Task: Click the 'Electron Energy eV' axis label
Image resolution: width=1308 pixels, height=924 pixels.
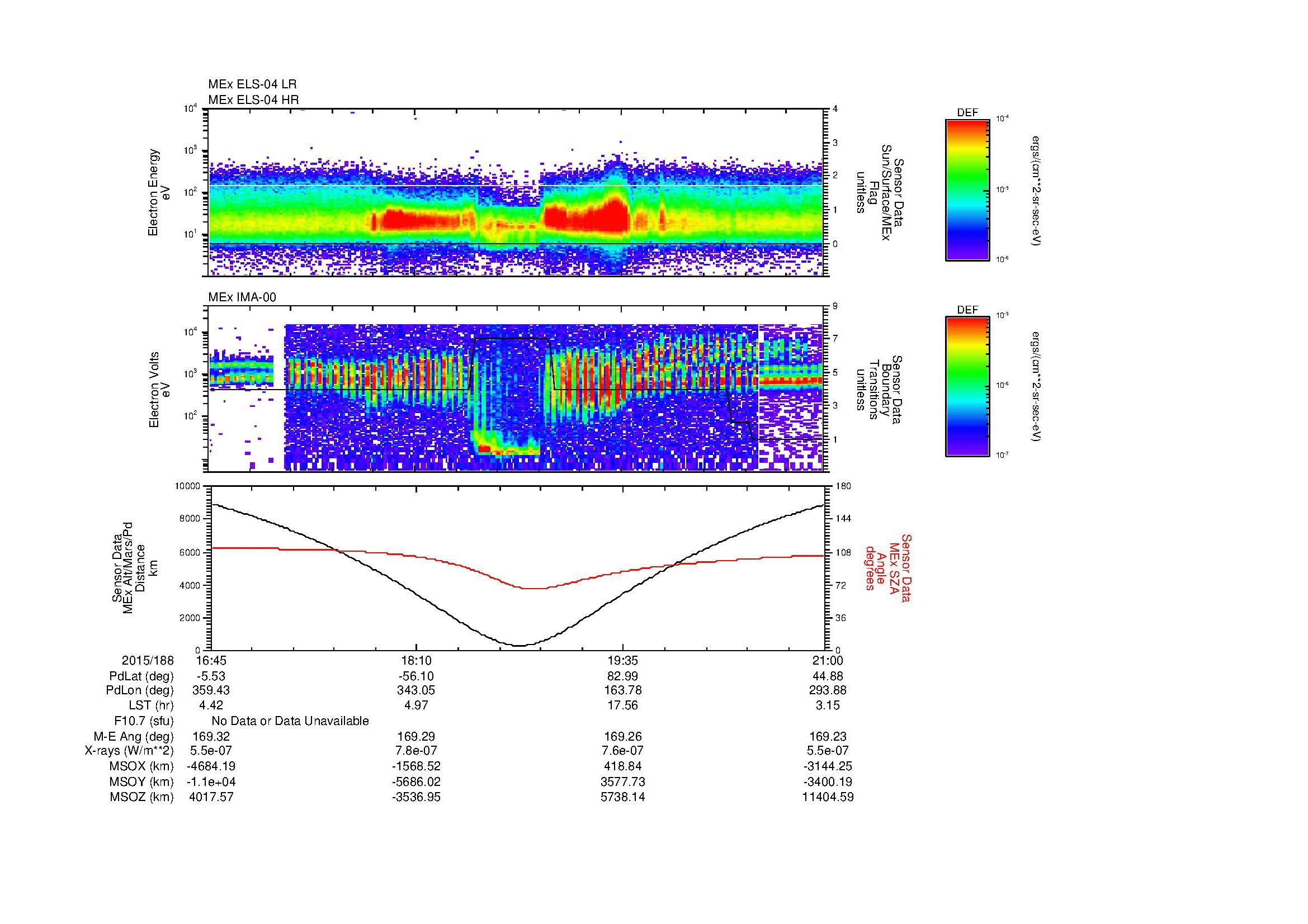Action: pos(159,192)
